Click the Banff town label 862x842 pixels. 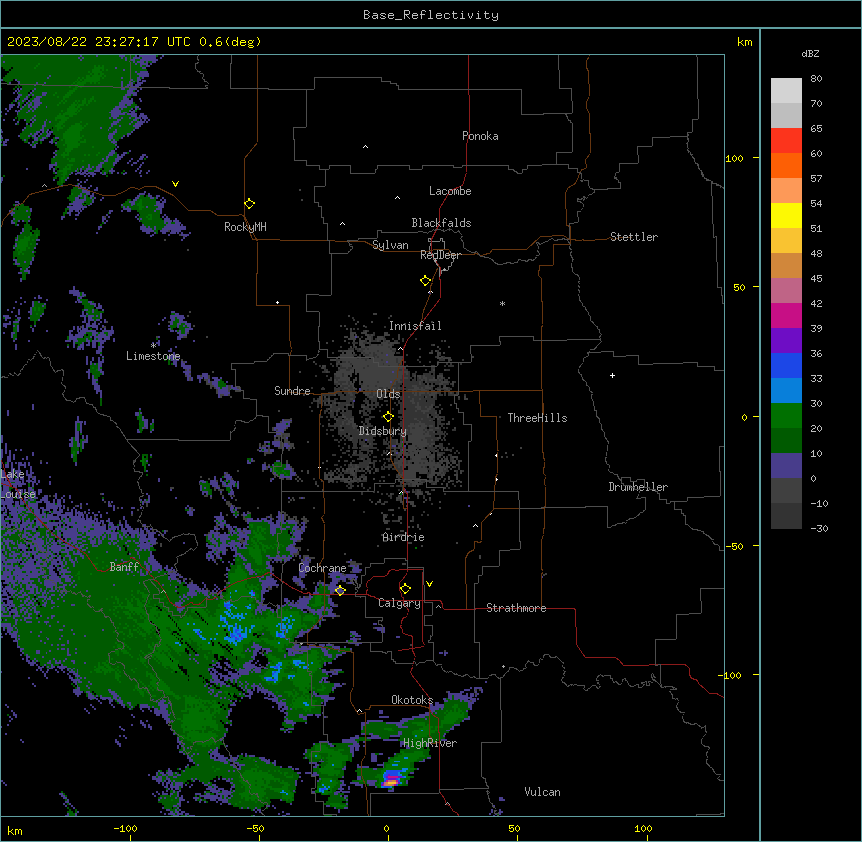[124, 567]
